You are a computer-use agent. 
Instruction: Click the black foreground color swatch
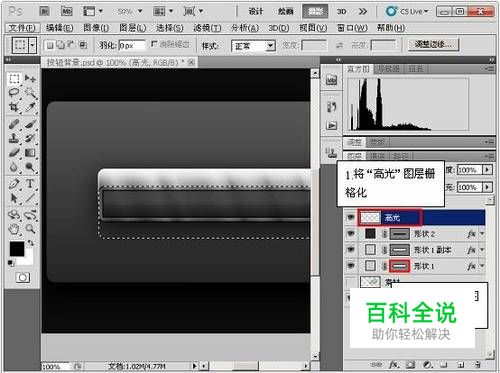point(17,249)
